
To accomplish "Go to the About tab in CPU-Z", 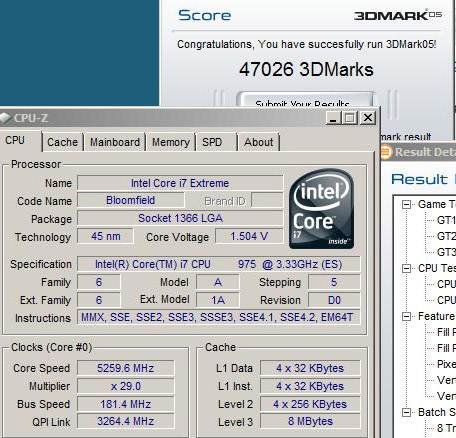I will [x=258, y=142].
